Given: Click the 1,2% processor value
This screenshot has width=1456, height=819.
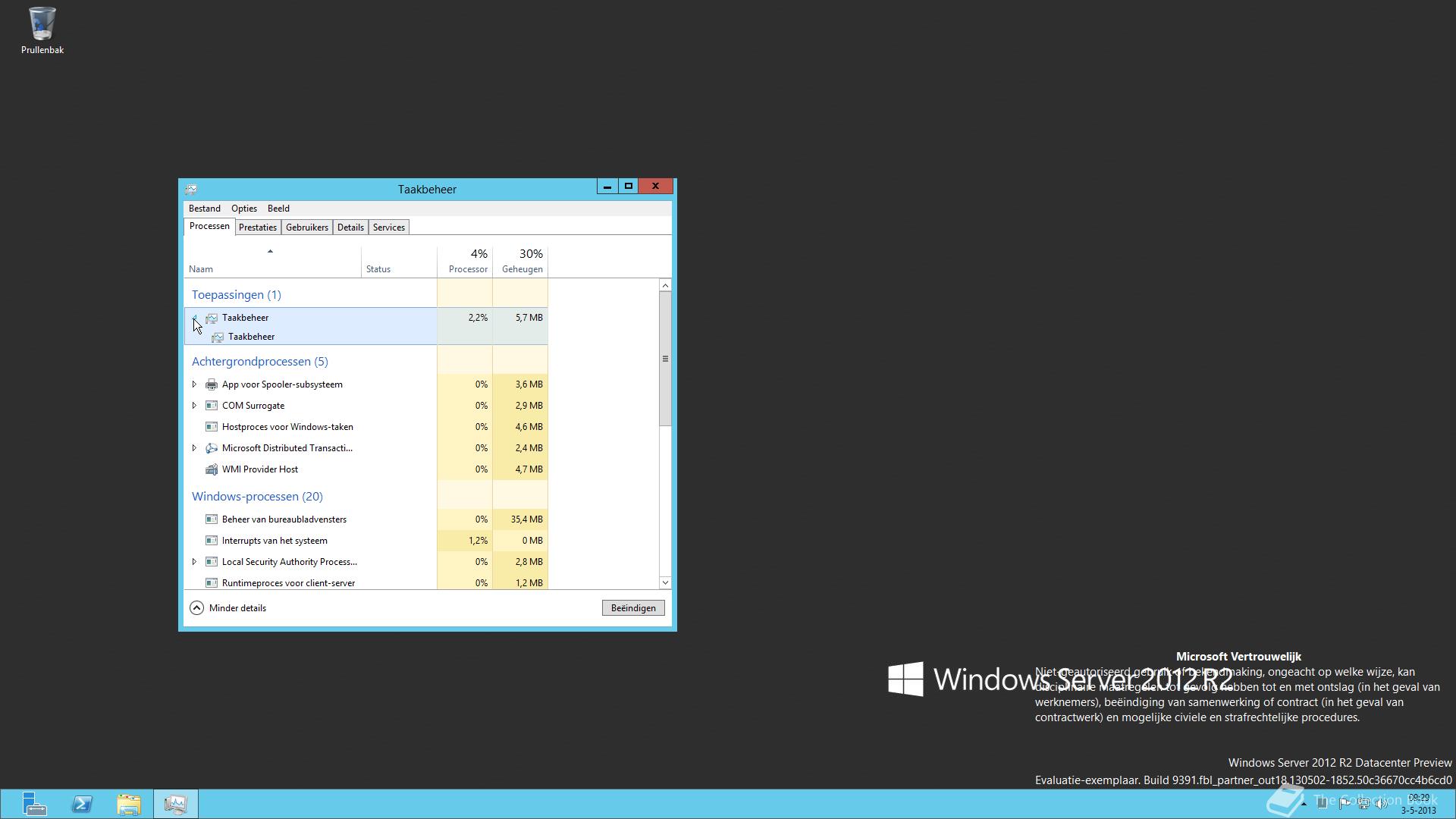Looking at the screenshot, I should [x=478, y=541].
